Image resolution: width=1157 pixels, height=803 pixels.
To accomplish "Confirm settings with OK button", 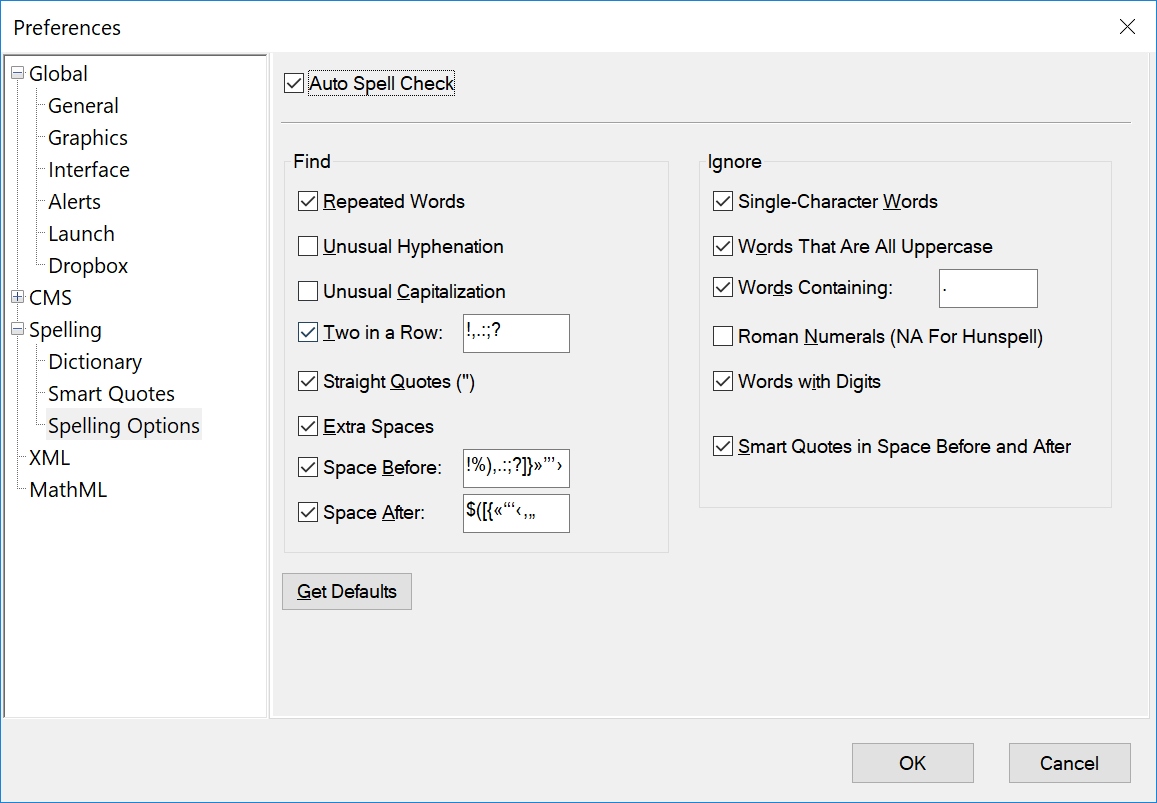I will coord(911,762).
